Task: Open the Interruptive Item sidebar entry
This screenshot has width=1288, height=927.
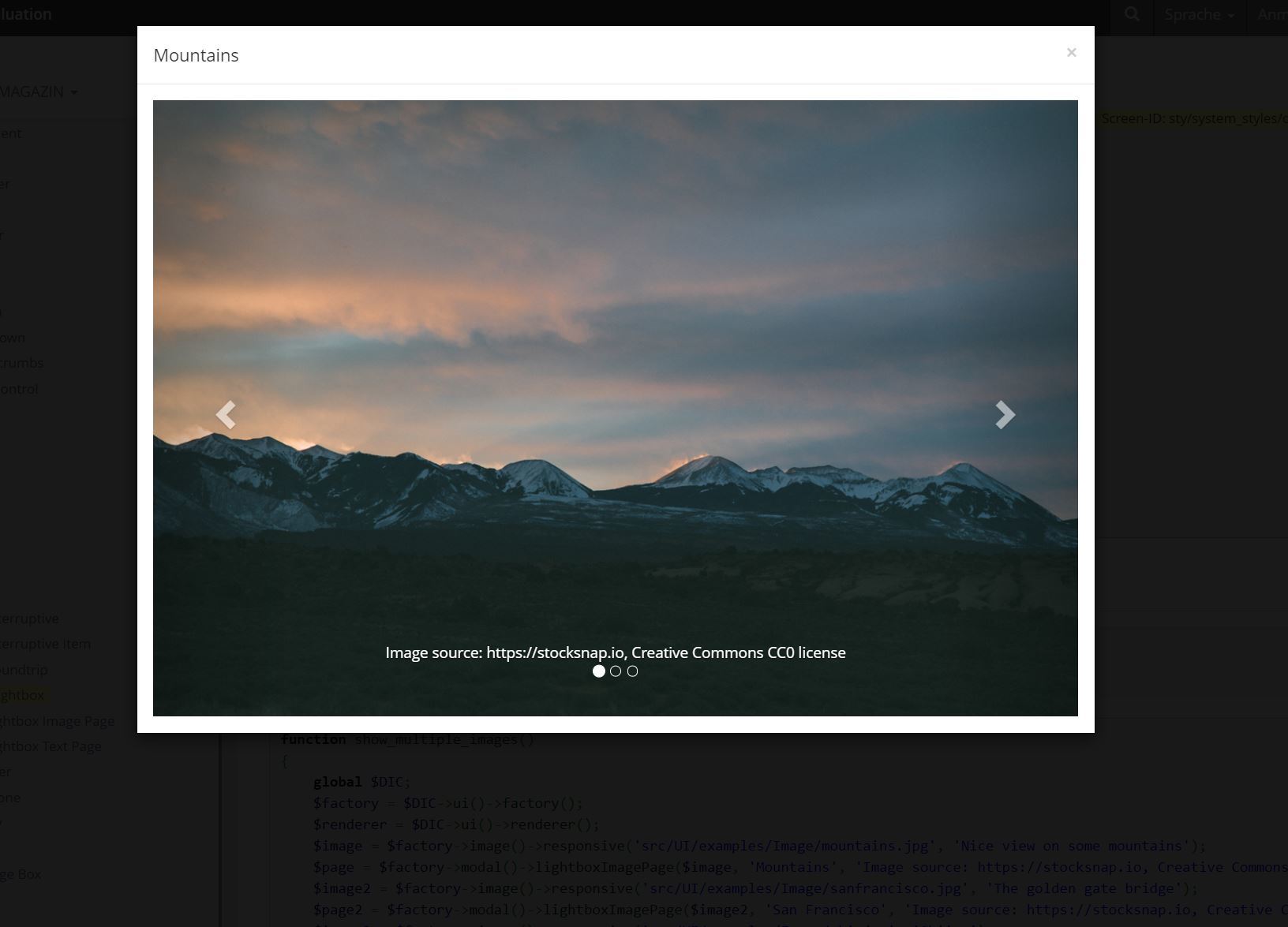Action: coord(45,644)
